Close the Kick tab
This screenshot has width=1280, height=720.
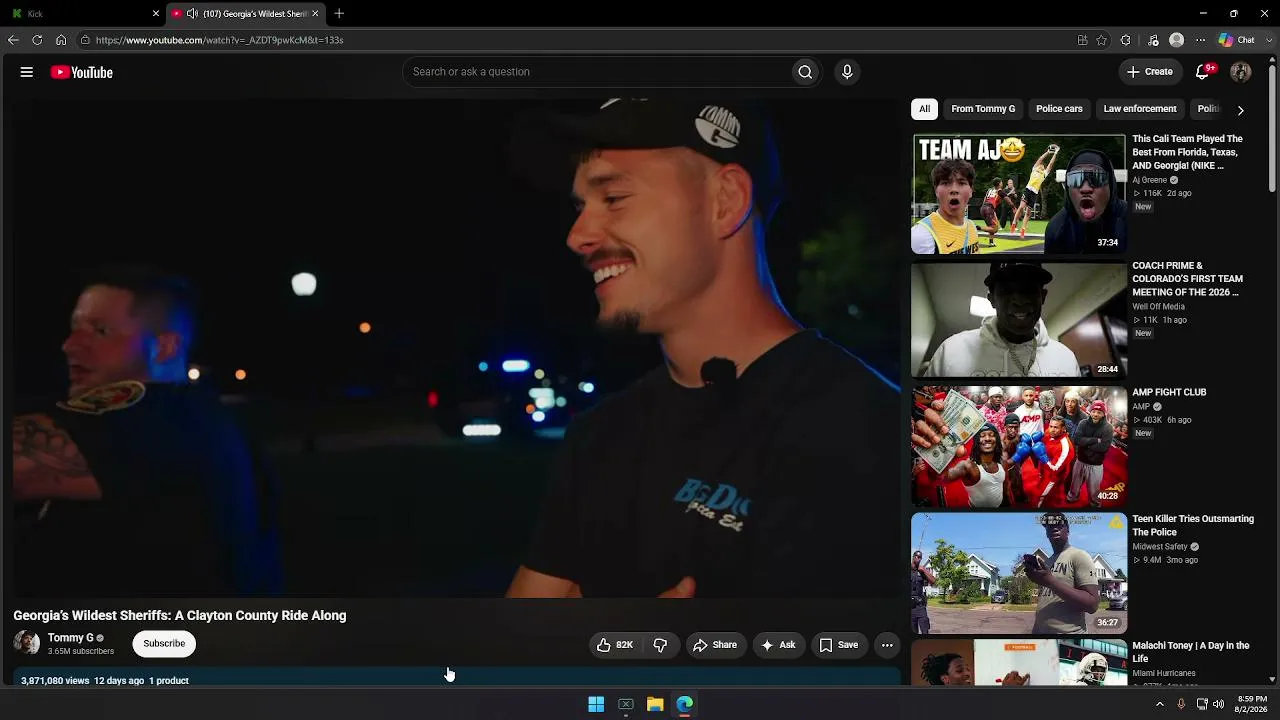coord(156,14)
